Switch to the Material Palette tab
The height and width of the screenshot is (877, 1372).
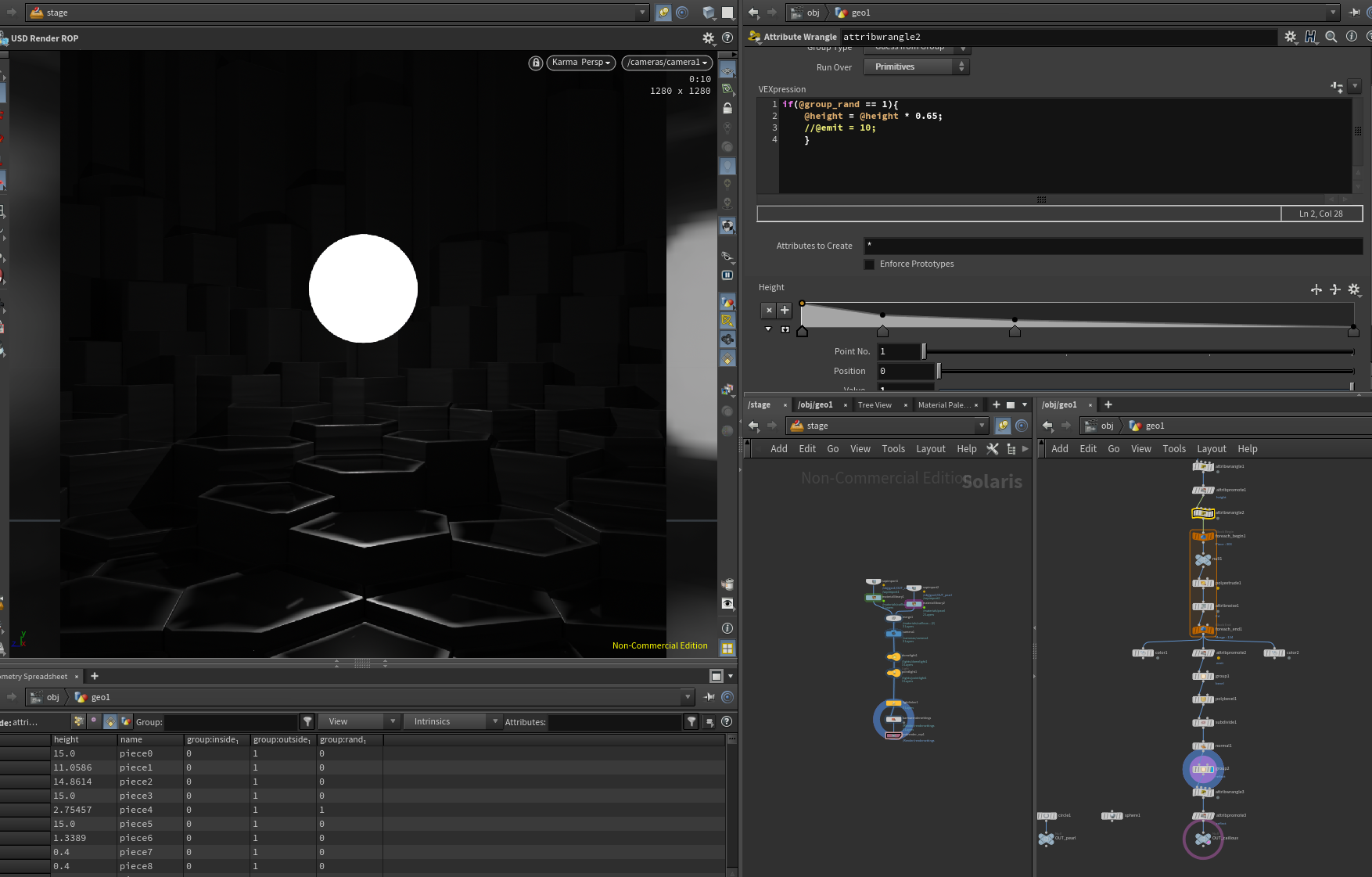pyautogui.click(x=944, y=405)
